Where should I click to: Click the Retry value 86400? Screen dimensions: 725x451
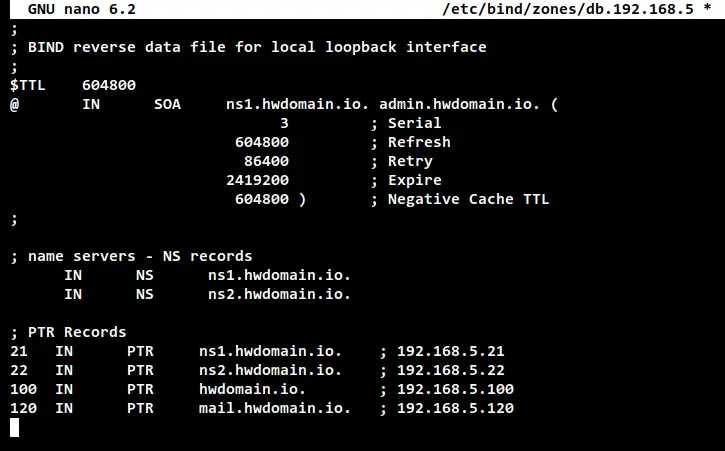266,161
